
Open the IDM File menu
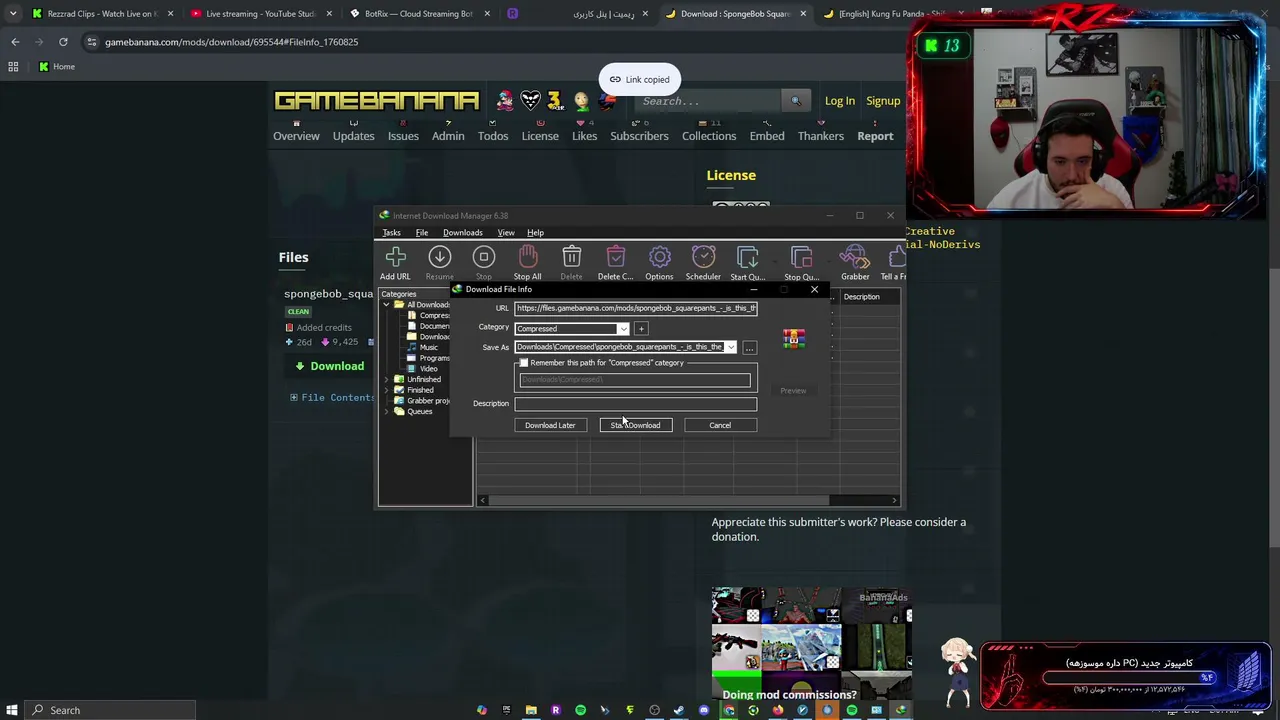coord(422,233)
